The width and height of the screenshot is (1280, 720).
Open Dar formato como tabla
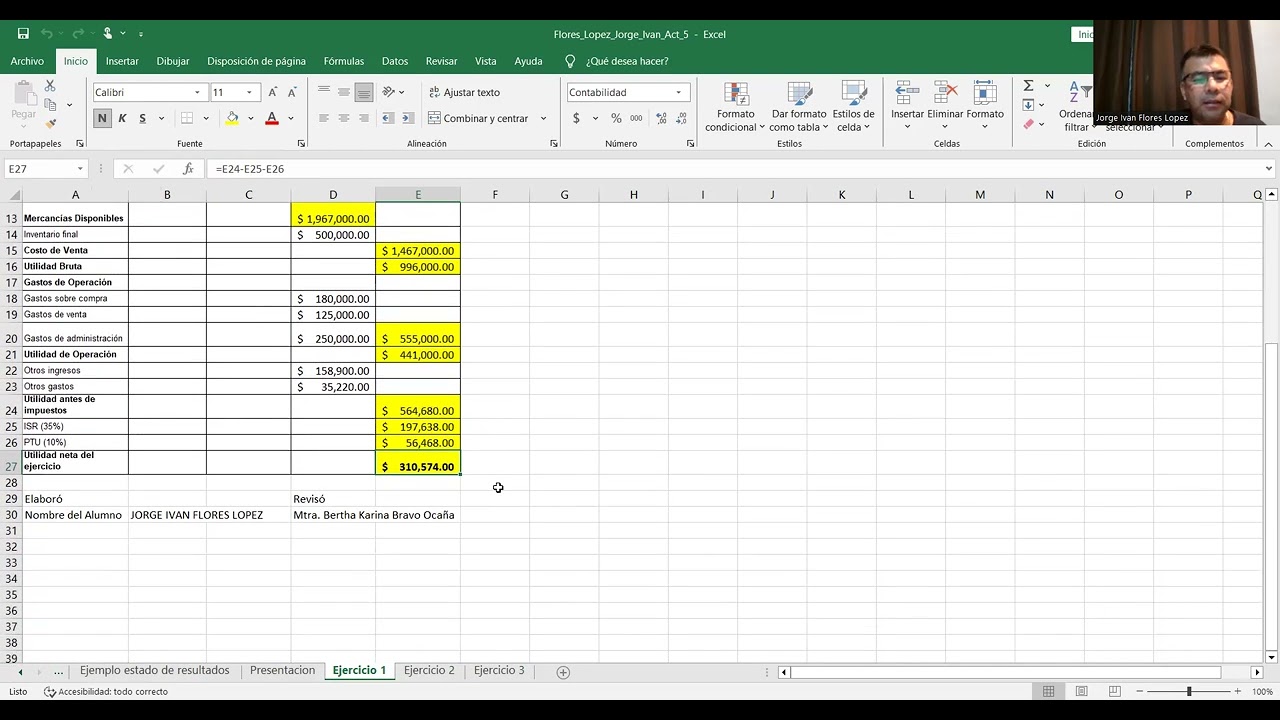[x=798, y=107]
